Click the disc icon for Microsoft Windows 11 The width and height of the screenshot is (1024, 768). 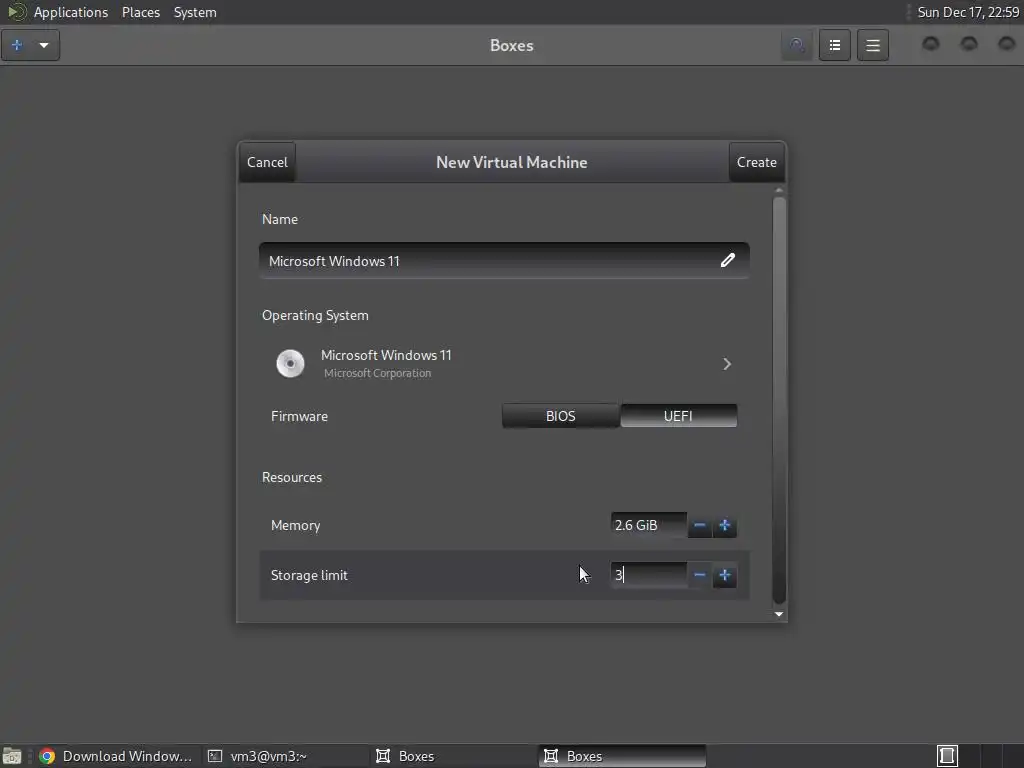290,364
